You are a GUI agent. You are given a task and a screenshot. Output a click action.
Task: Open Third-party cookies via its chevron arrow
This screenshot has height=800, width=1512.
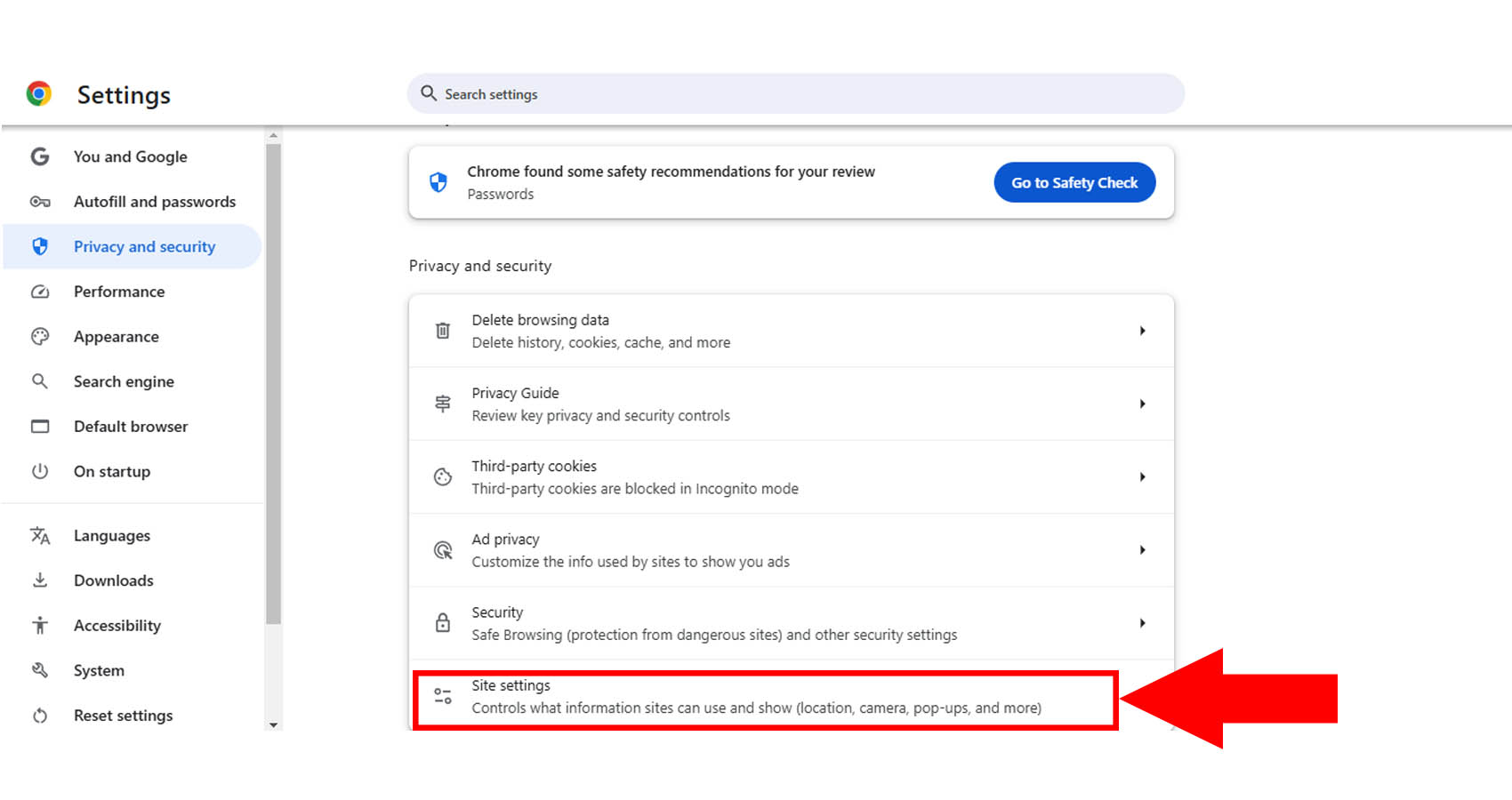pyautogui.click(x=1142, y=477)
